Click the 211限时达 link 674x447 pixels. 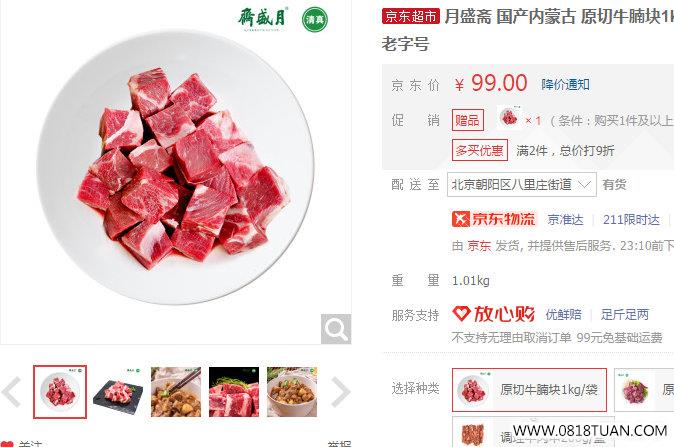(631, 220)
